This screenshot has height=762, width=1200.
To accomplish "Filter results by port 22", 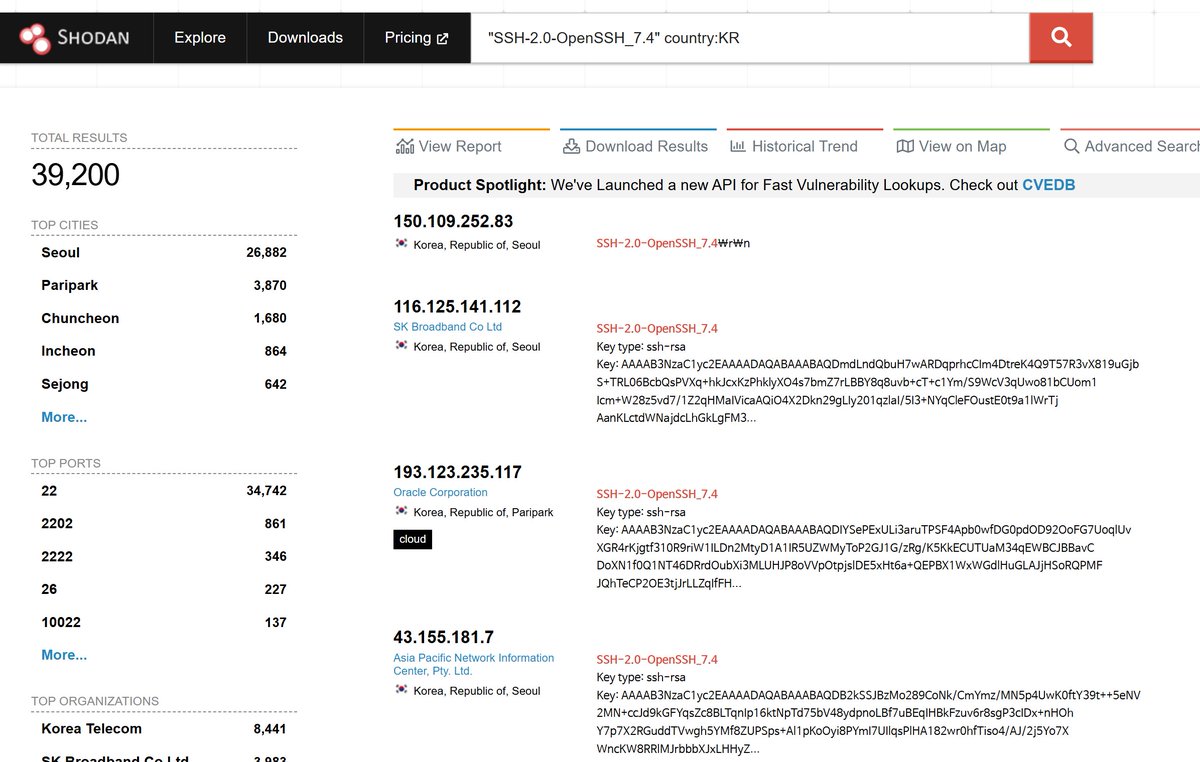I will pos(49,490).
